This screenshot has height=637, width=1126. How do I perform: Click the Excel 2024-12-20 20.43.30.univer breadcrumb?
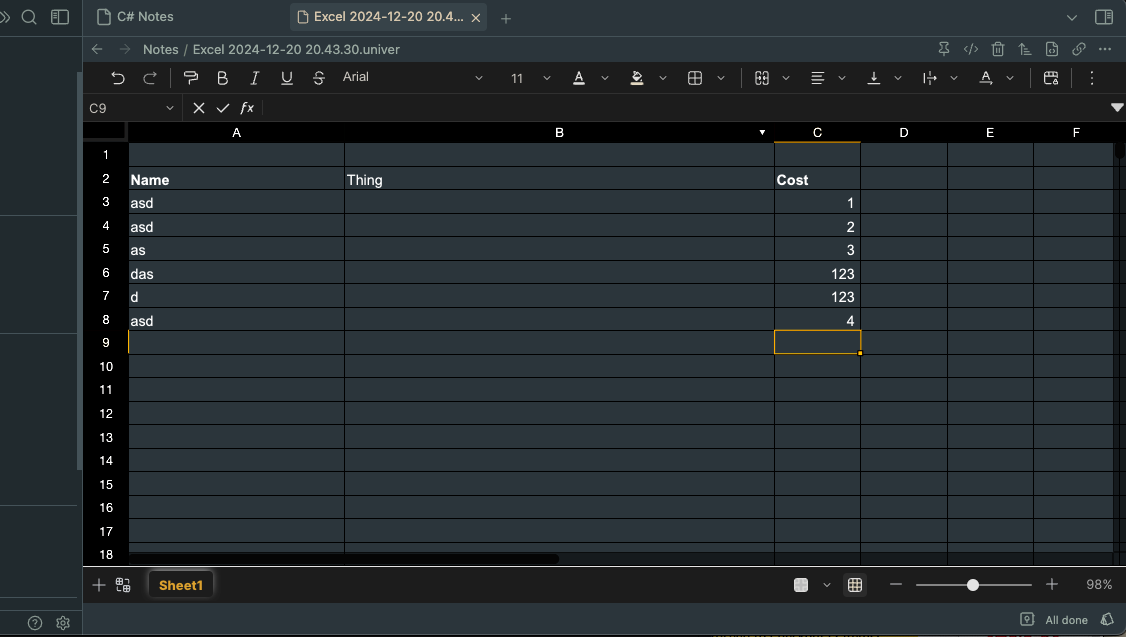tap(296, 50)
